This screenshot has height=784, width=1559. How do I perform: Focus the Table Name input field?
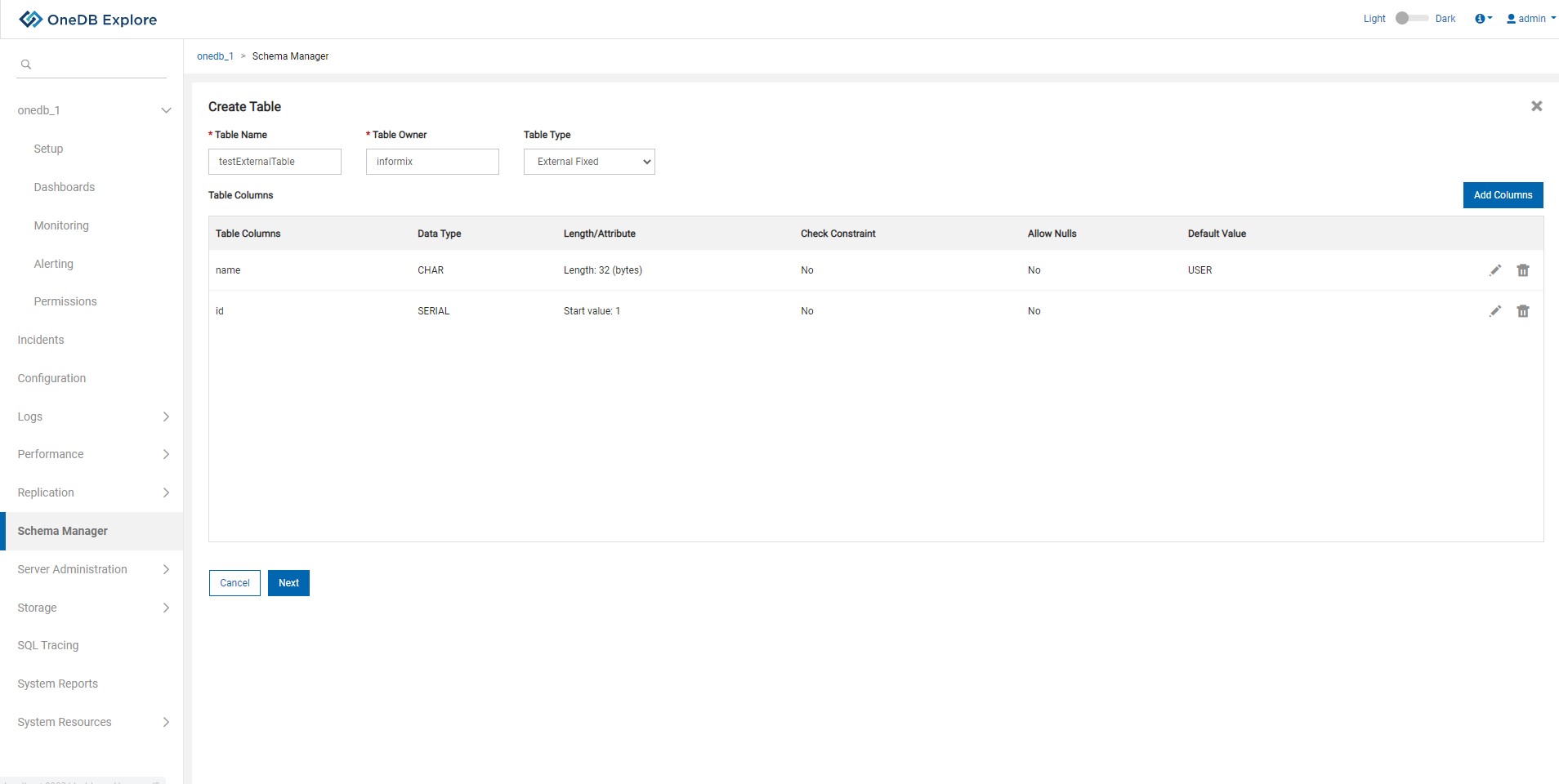click(x=275, y=162)
